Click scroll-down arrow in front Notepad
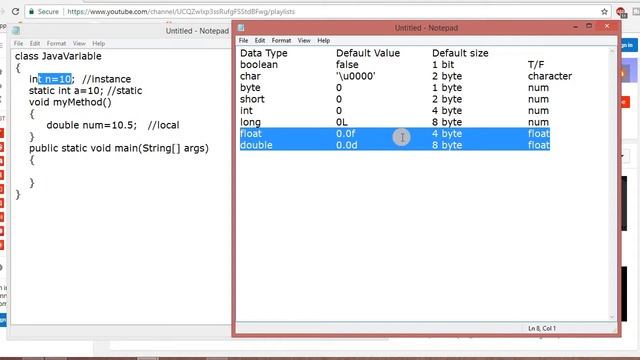The image size is (640, 360). pyautogui.click(x=612, y=317)
